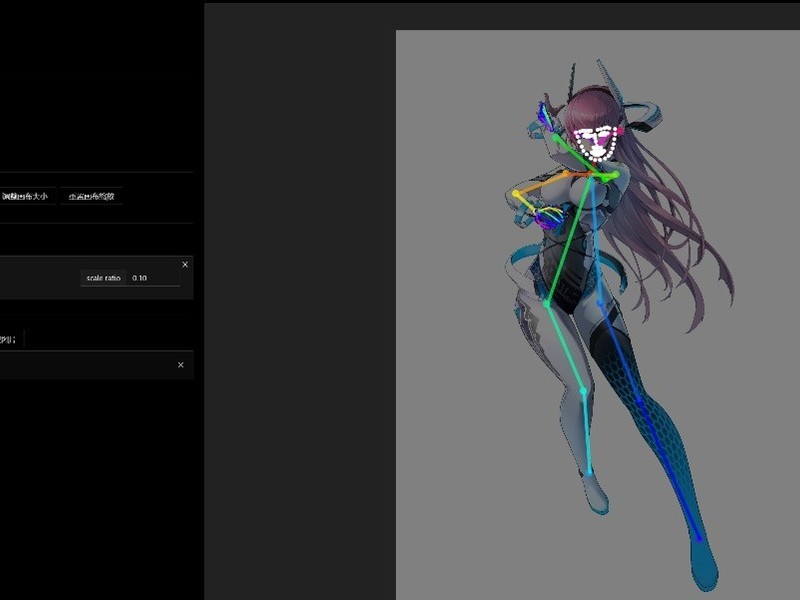
Task: Select the cyan ankle keypoint above grey boot
Action: click(x=589, y=474)
